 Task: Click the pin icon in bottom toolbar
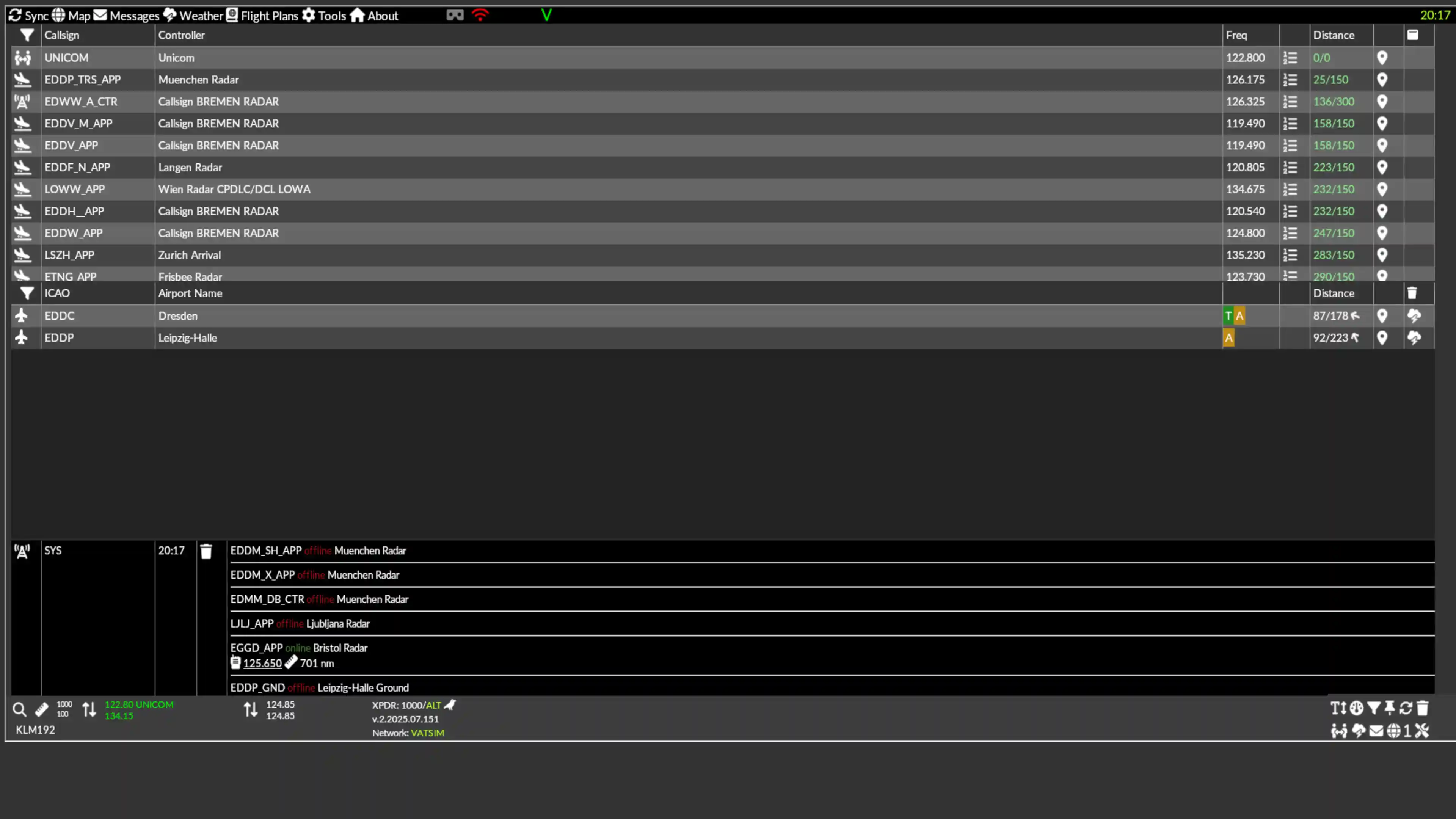(1390, 708)
